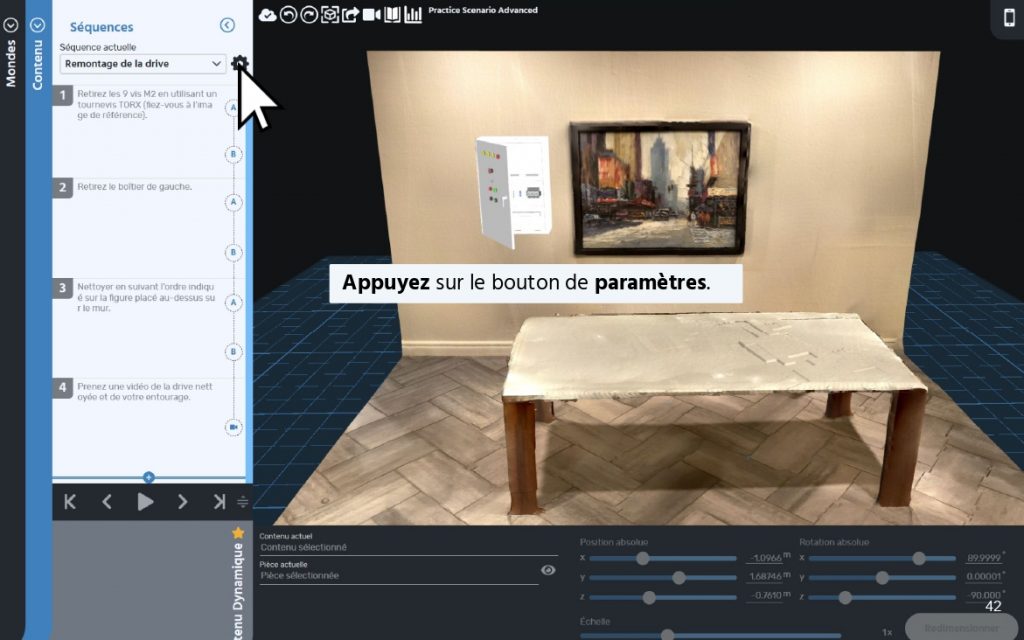Image resolution: width=1024 pixels, height=640 pixels.
Task: Click the 3D cube focus icon
Action: coord(330,15)
